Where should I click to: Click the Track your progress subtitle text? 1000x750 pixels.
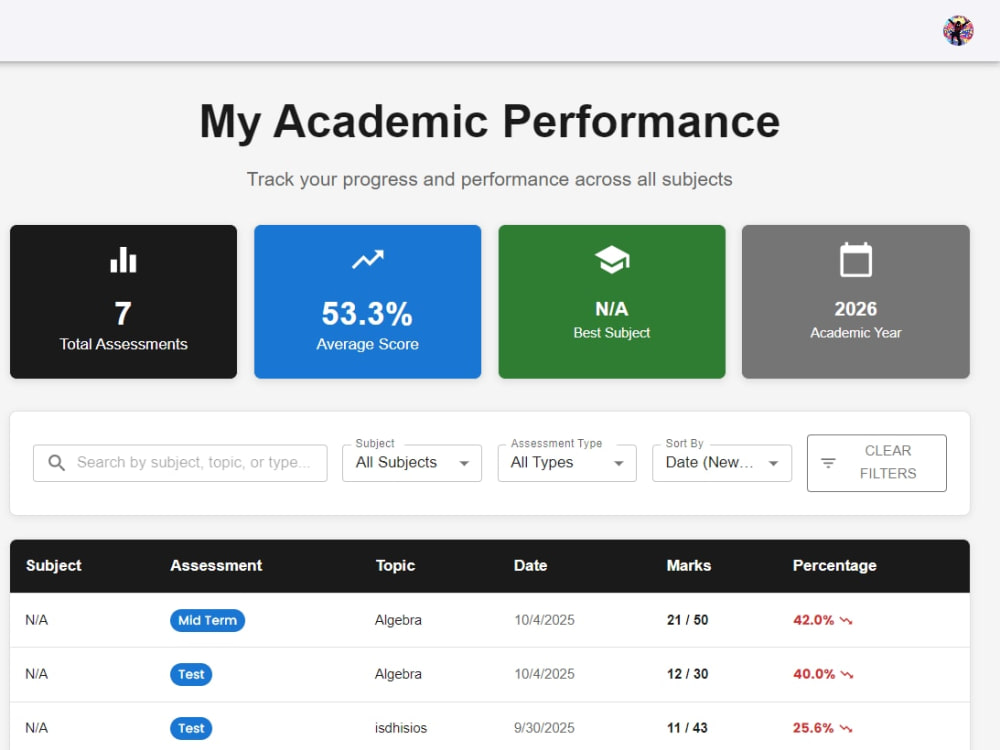[x=490, y=180]
